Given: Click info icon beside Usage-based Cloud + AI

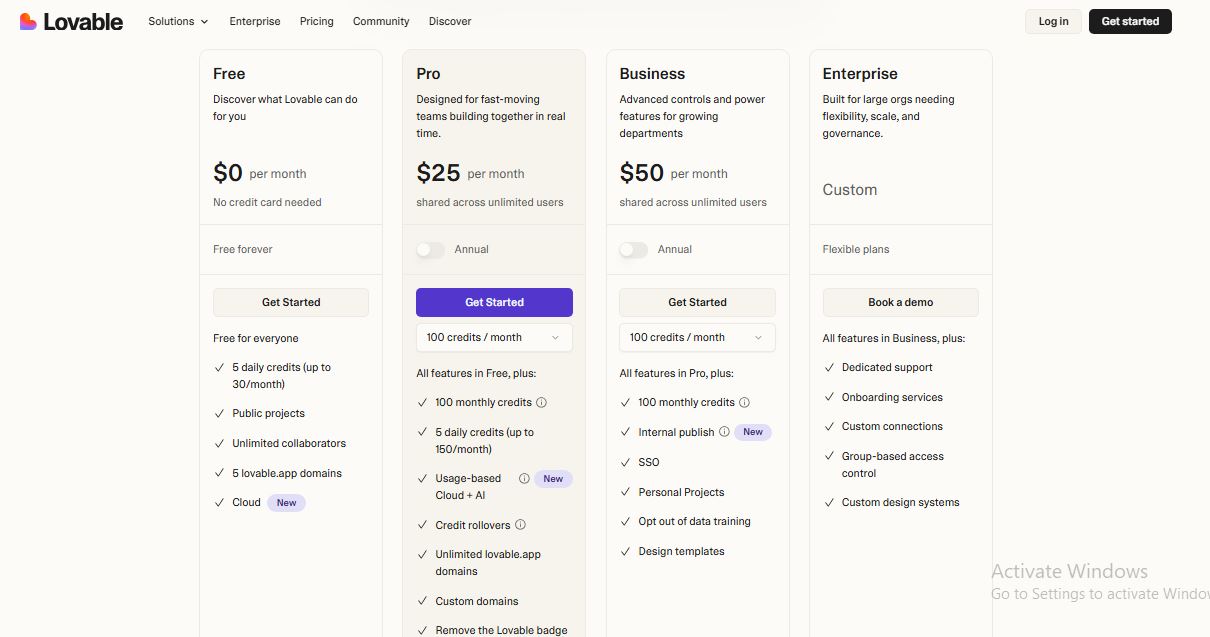Looking at the screenshot, I should [x=524, y=479].
